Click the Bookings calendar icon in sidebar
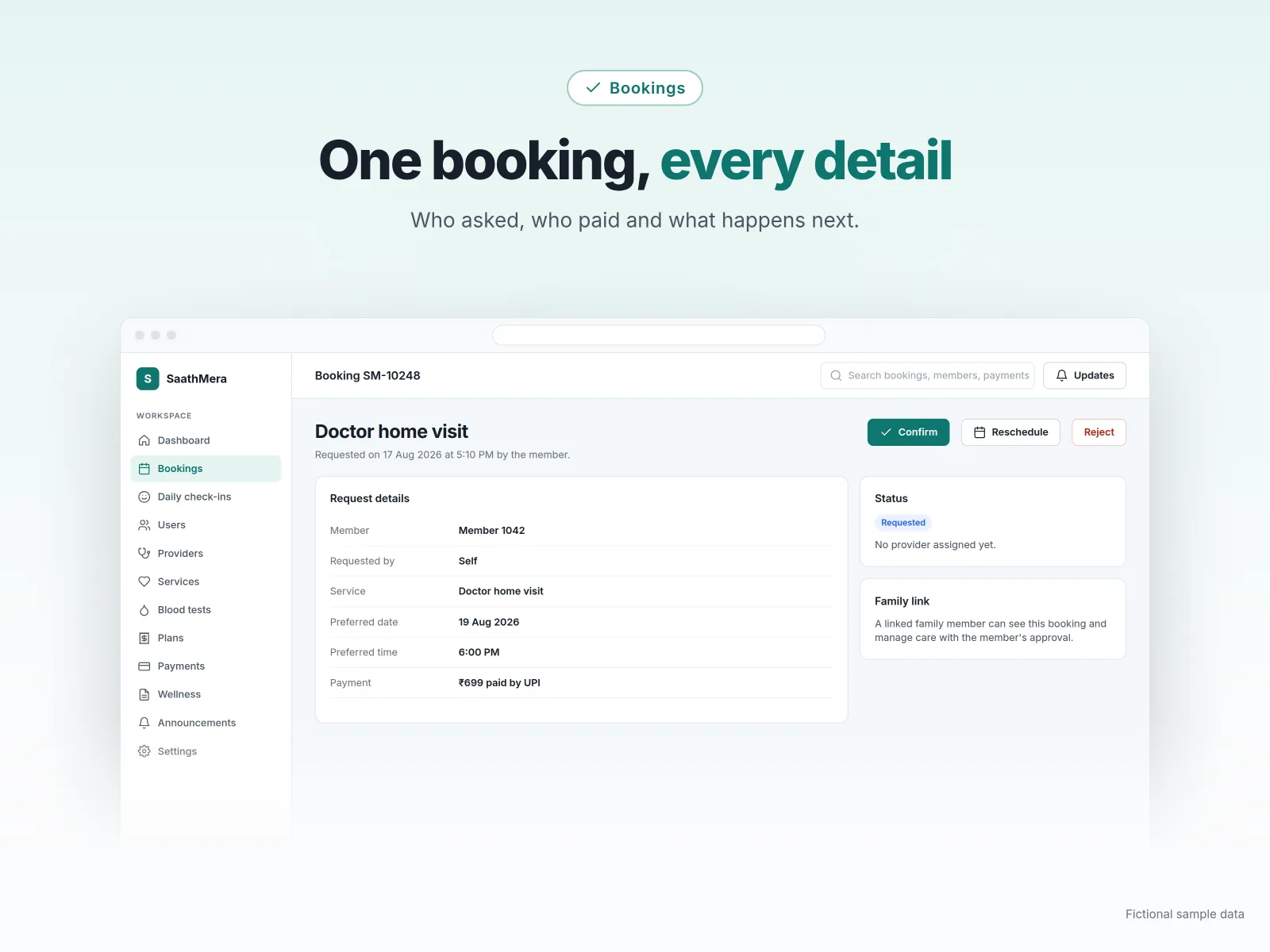1270x952 pixels. [x=144, y=469]
